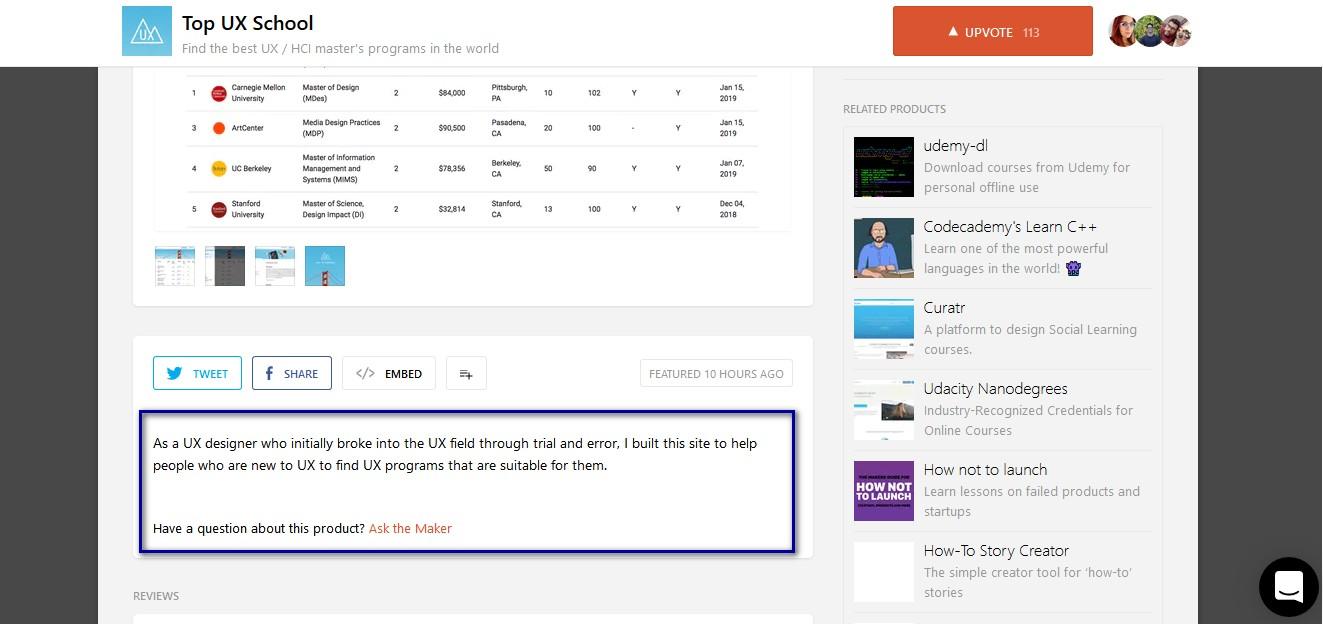Open the How not to launch title
1323x624 pixels.
click(x=985, y=470)
